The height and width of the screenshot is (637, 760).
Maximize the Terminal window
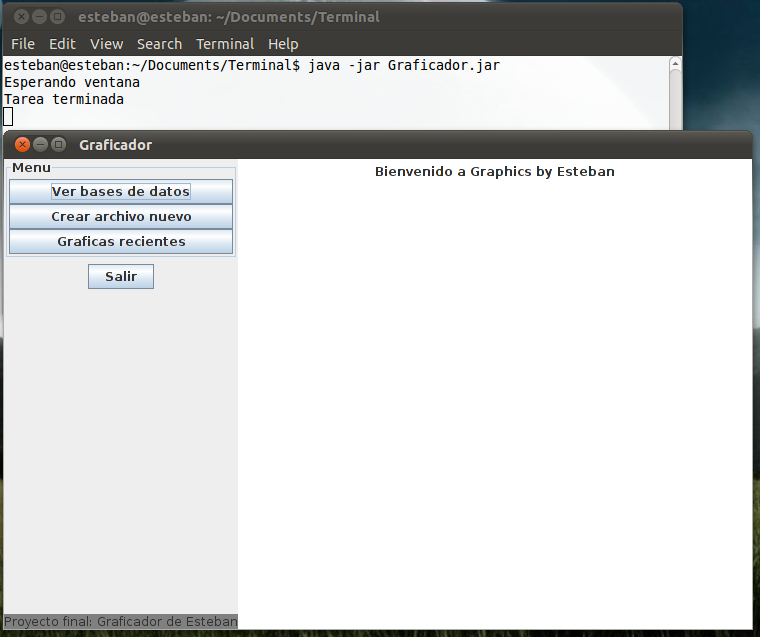pyautogui.click(x=58, y=17)
